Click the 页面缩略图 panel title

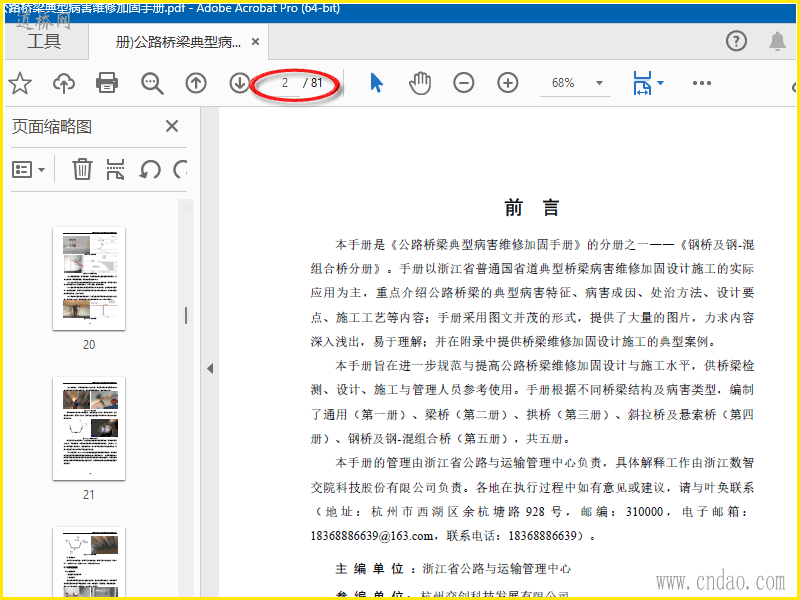[52, 127]
